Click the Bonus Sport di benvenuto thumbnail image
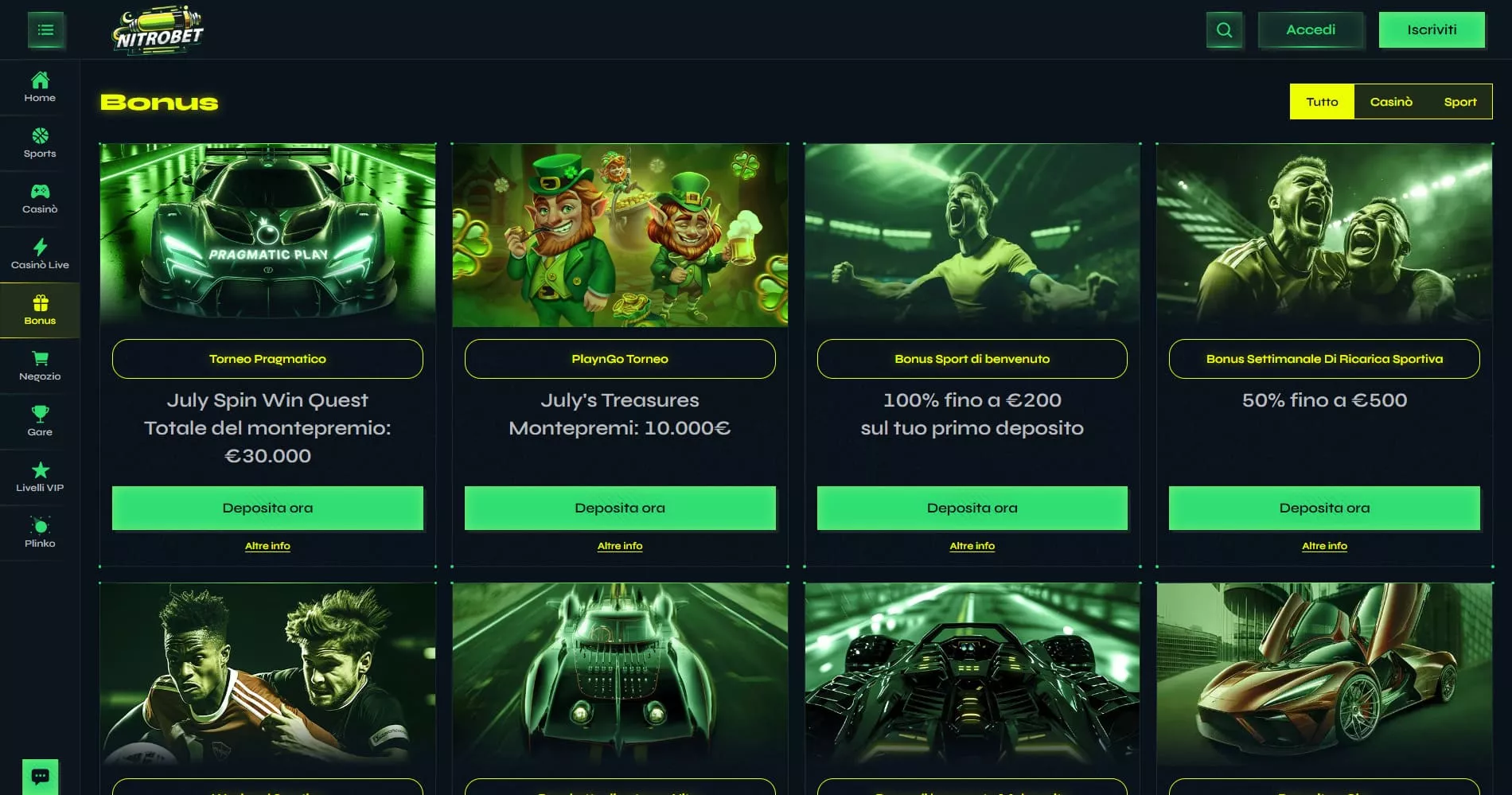 972,236
